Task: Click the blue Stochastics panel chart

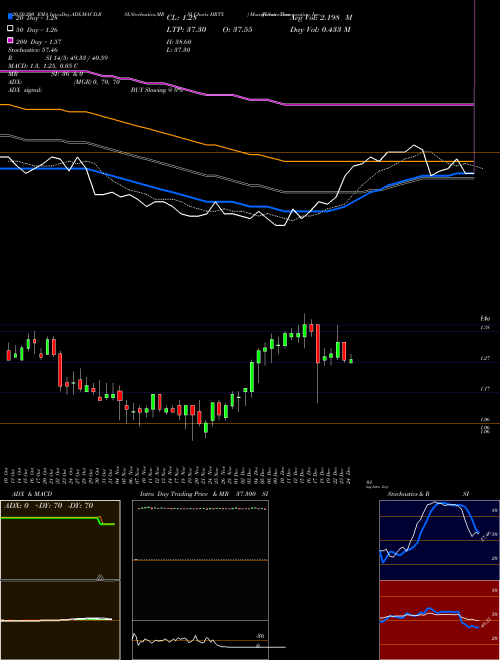Action: point(439,540)
